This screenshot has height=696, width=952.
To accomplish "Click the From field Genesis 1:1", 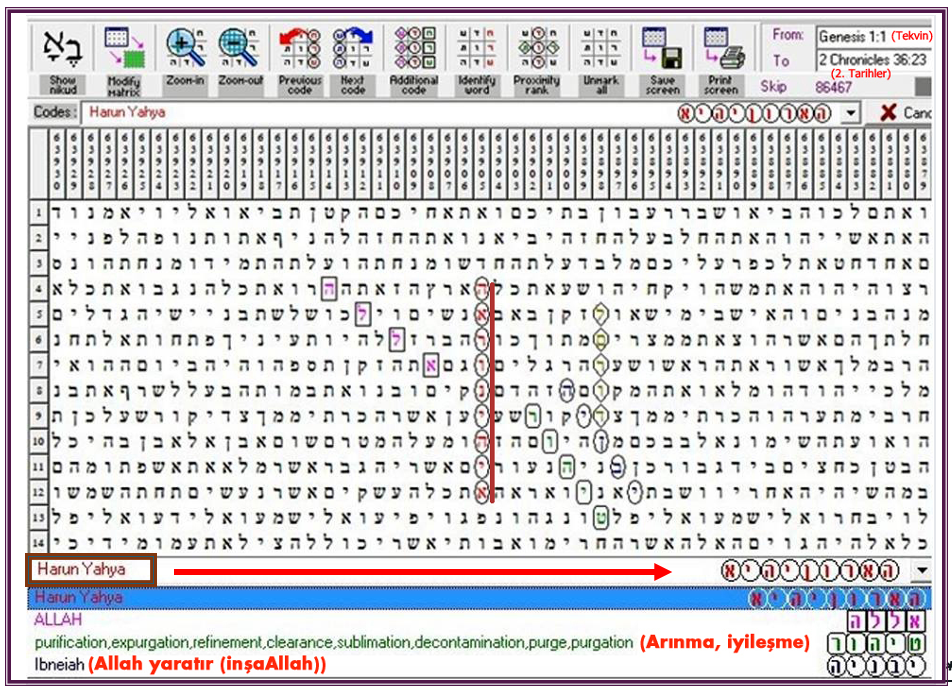I will coord(874,36).
